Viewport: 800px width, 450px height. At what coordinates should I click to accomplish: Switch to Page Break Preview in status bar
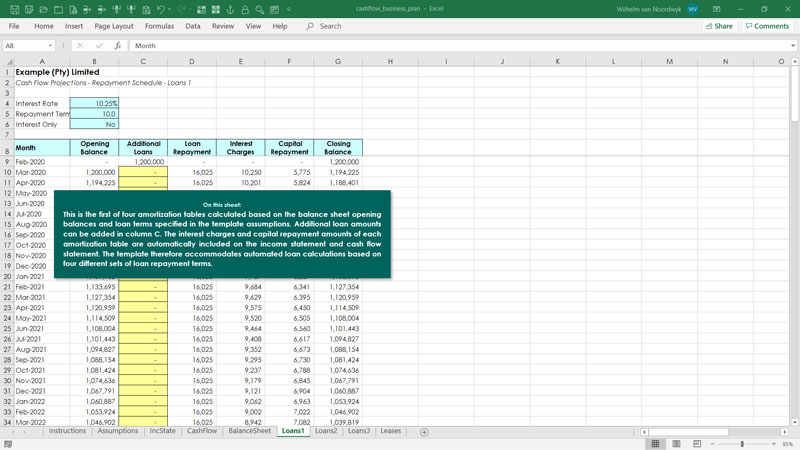[x=696, y=444]
